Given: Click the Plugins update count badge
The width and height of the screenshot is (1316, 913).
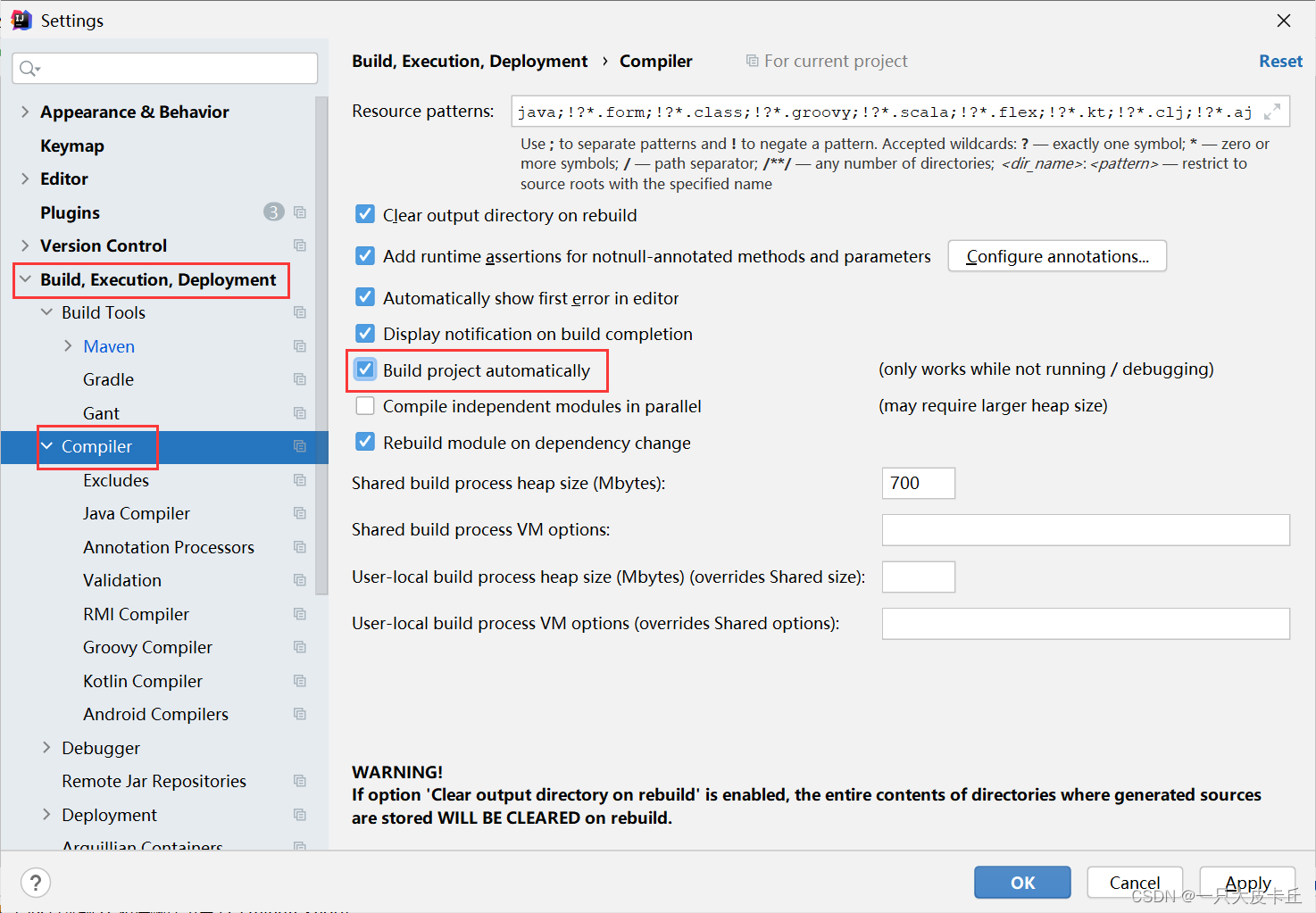Looking at the screenshot, I should (273, 212).
